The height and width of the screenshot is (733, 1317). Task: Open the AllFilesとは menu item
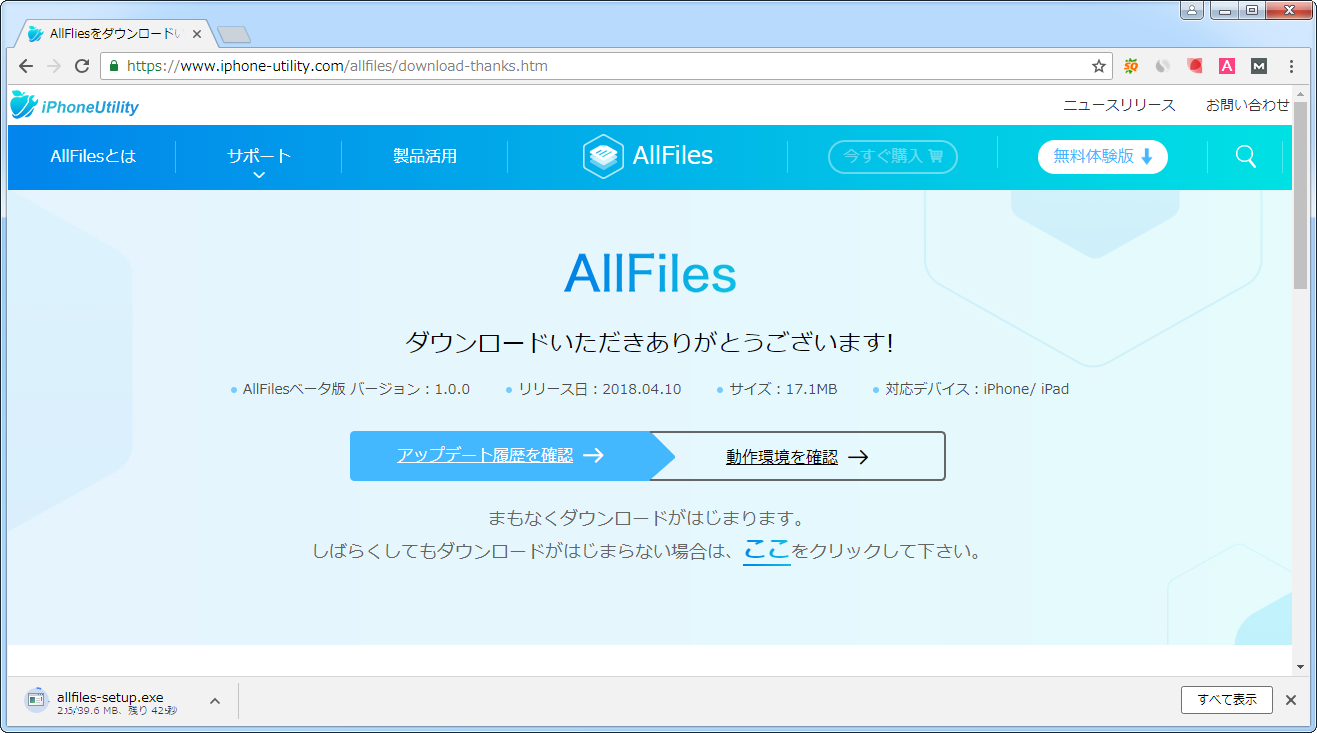[x=93, y=156]
